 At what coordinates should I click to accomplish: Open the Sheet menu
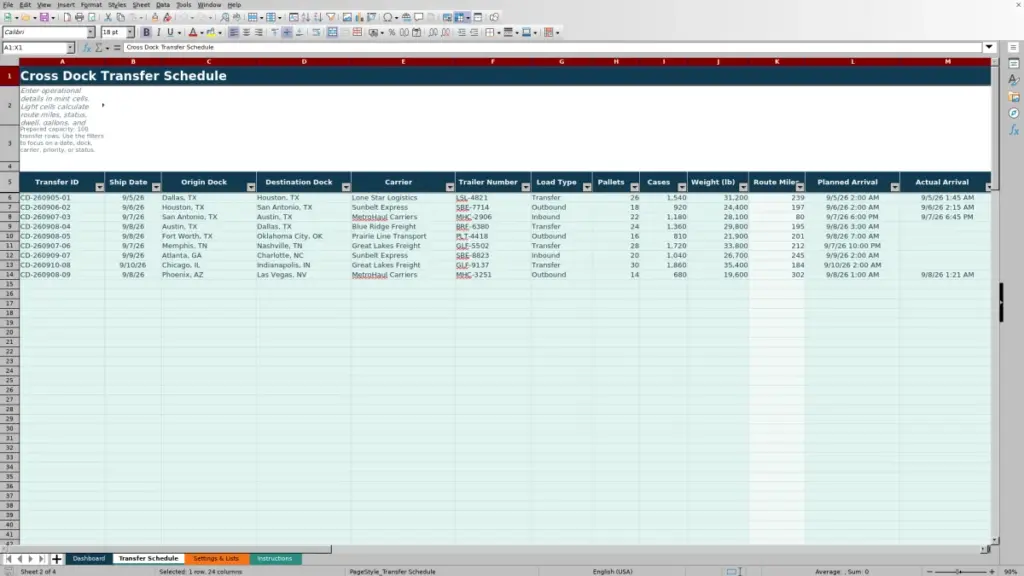141,5
